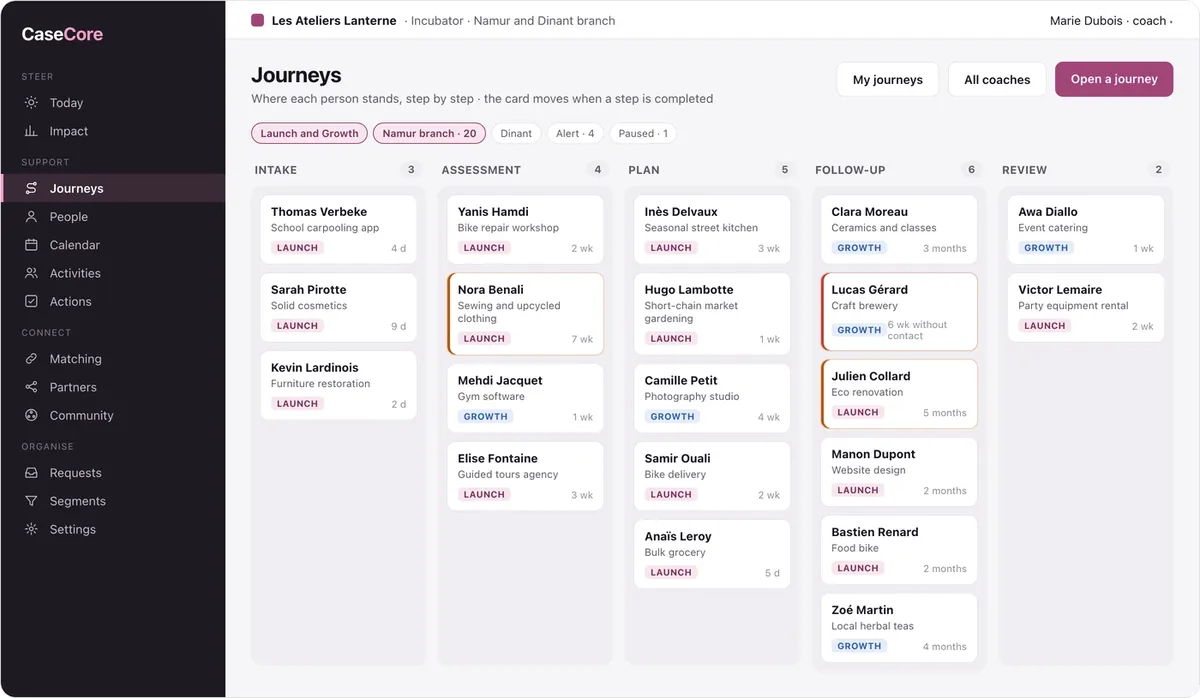Click the Requests inbox icon
The image size is (1200, 698).
click(31, 473)
